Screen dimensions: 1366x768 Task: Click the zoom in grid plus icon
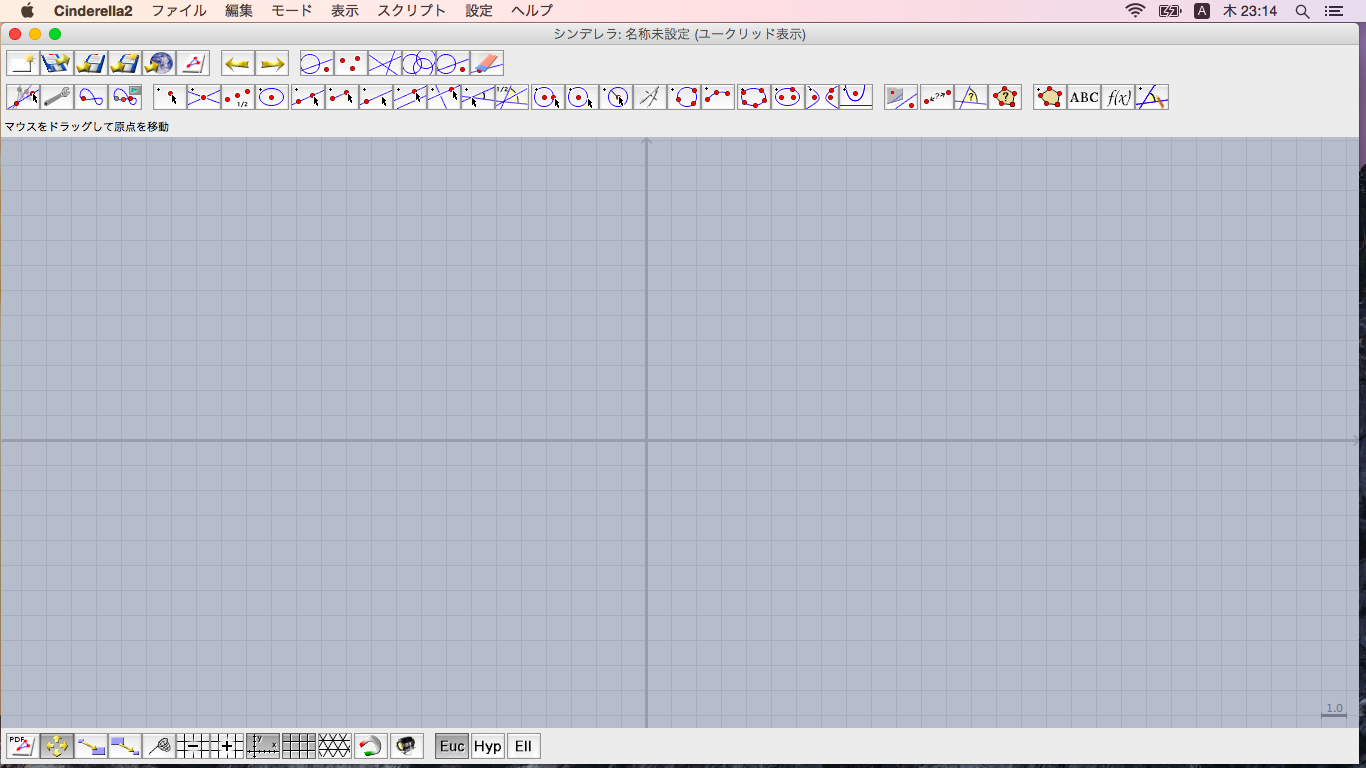pyautogui.click(x=227, y=746)
